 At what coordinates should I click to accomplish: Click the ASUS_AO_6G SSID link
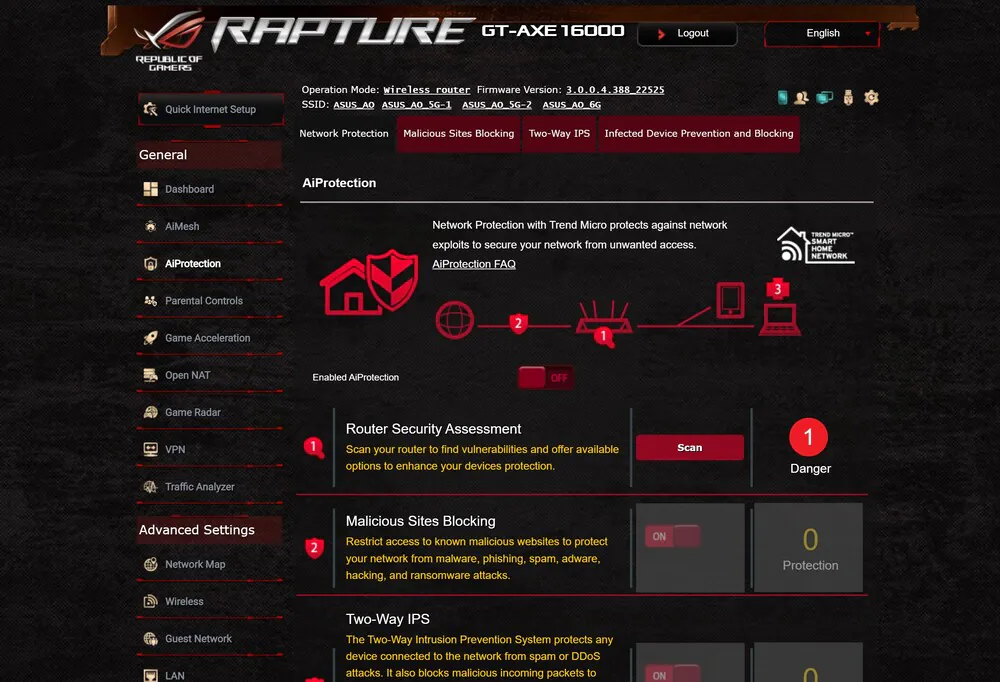(571, 105)
